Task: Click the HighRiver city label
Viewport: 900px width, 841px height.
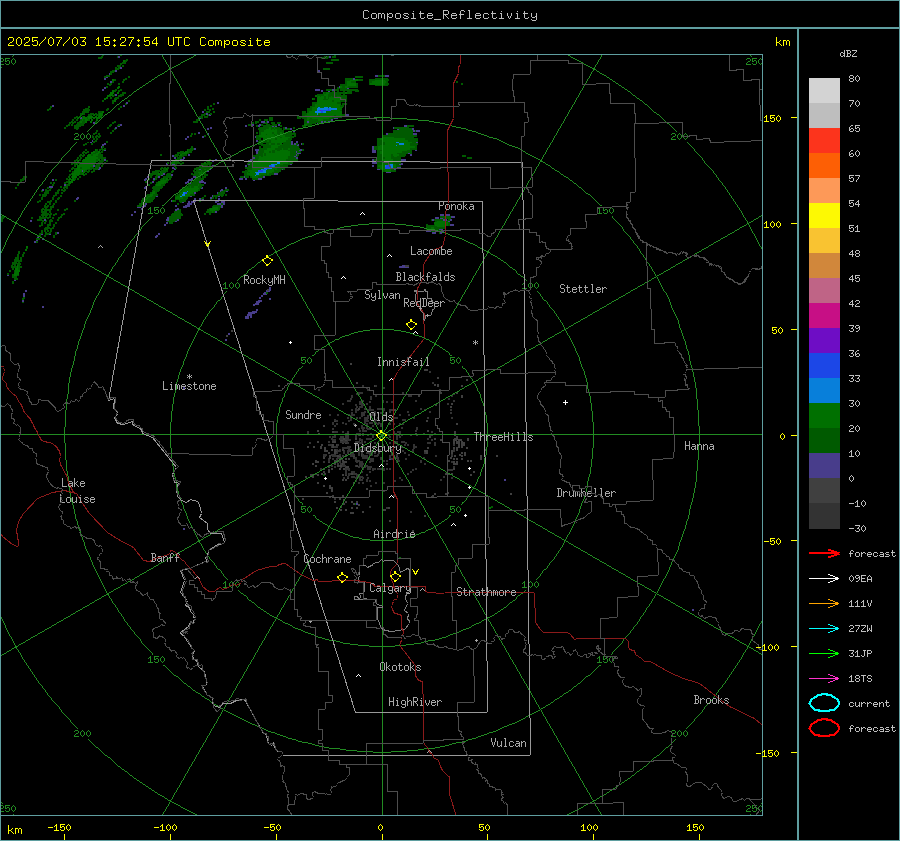Action: [415, 702]
